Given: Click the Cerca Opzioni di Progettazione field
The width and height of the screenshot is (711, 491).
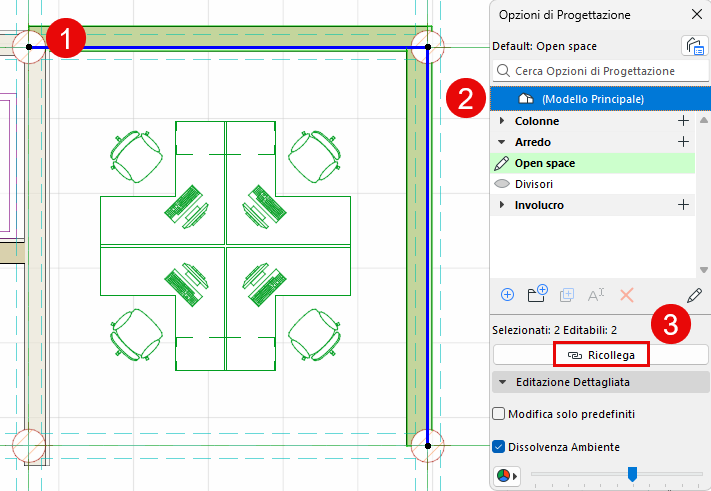Looking at the screenshot, I should coord(601,71).
